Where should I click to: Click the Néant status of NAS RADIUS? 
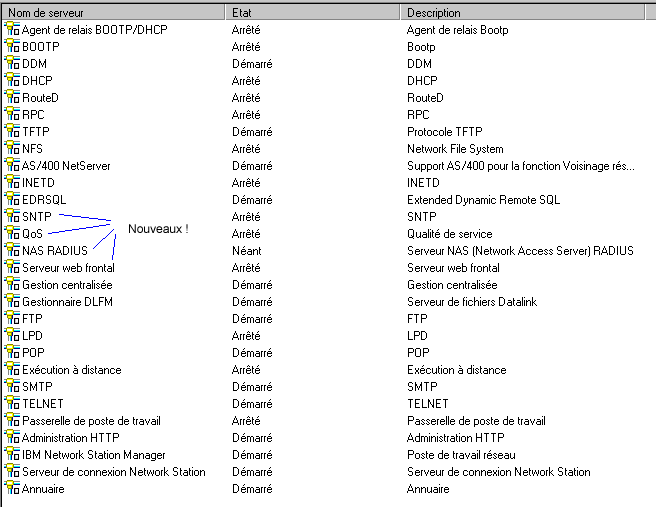tap(247, 251)
